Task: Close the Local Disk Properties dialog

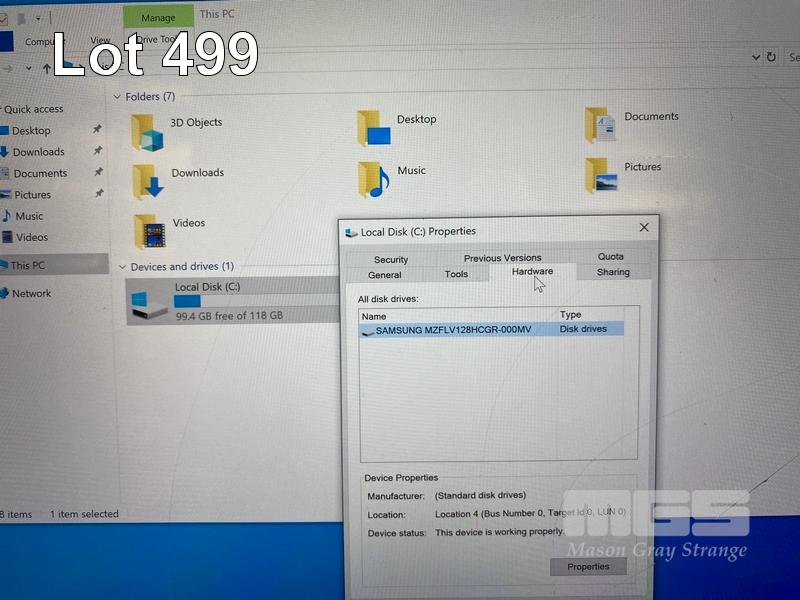Action: coord(644,228)
